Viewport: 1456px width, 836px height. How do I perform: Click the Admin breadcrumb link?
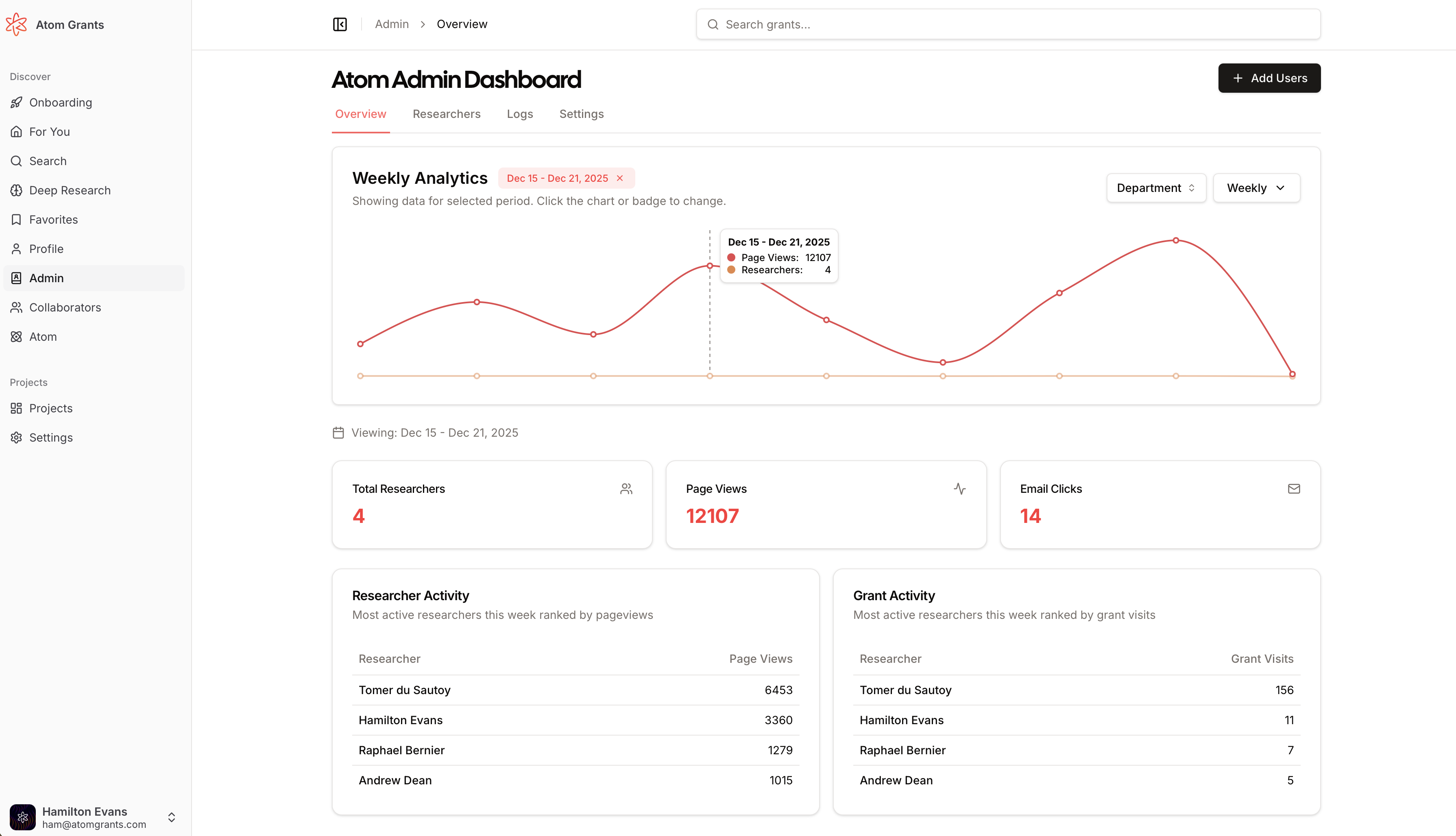(x=392, y=24)
